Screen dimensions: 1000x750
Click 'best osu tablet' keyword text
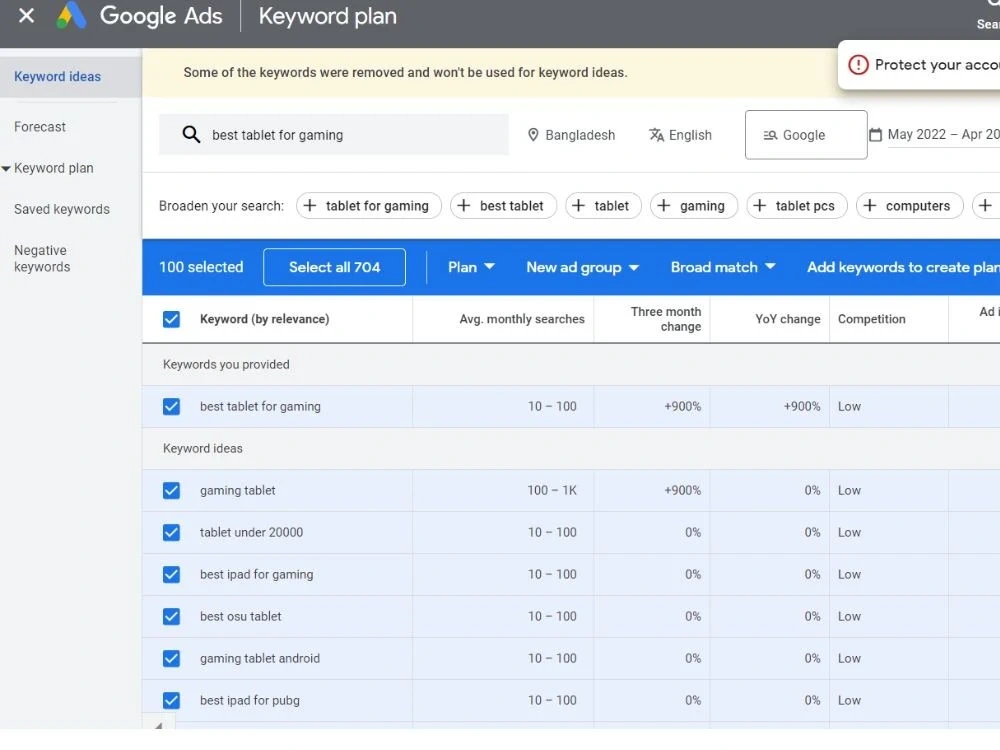(240, 617)
